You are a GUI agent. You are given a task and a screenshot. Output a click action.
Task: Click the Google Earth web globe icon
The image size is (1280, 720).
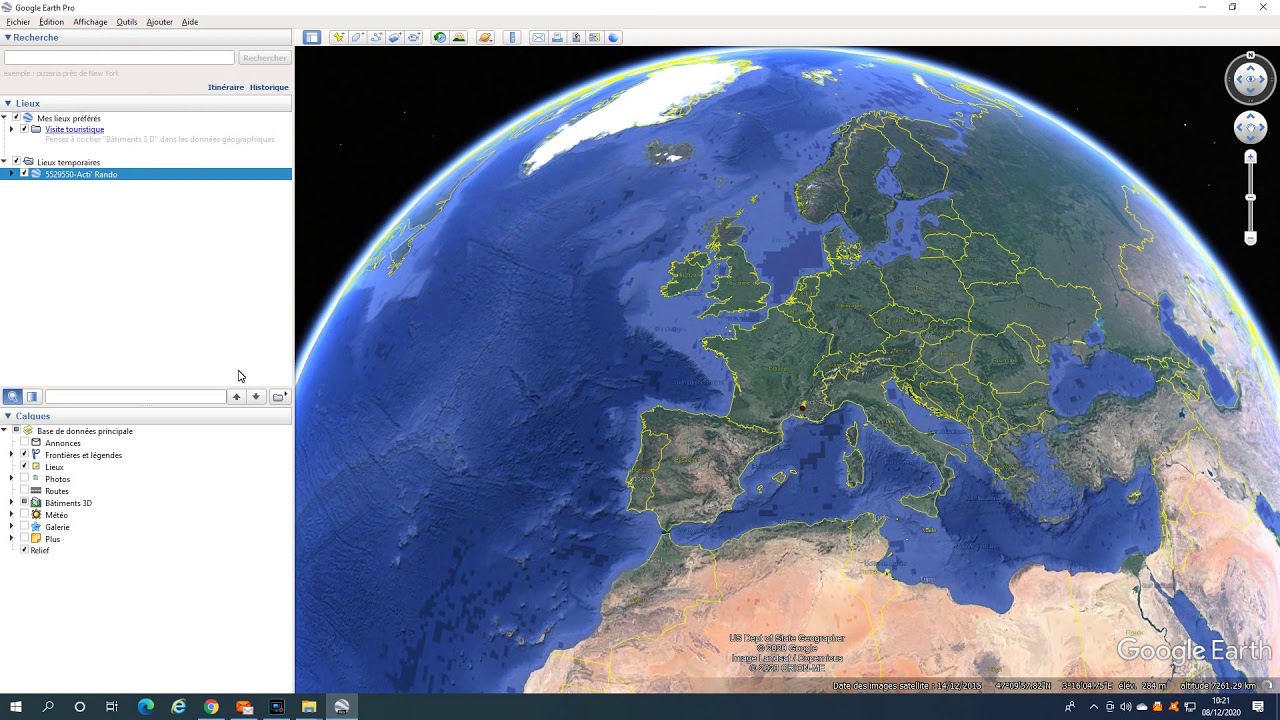[614, 37]
